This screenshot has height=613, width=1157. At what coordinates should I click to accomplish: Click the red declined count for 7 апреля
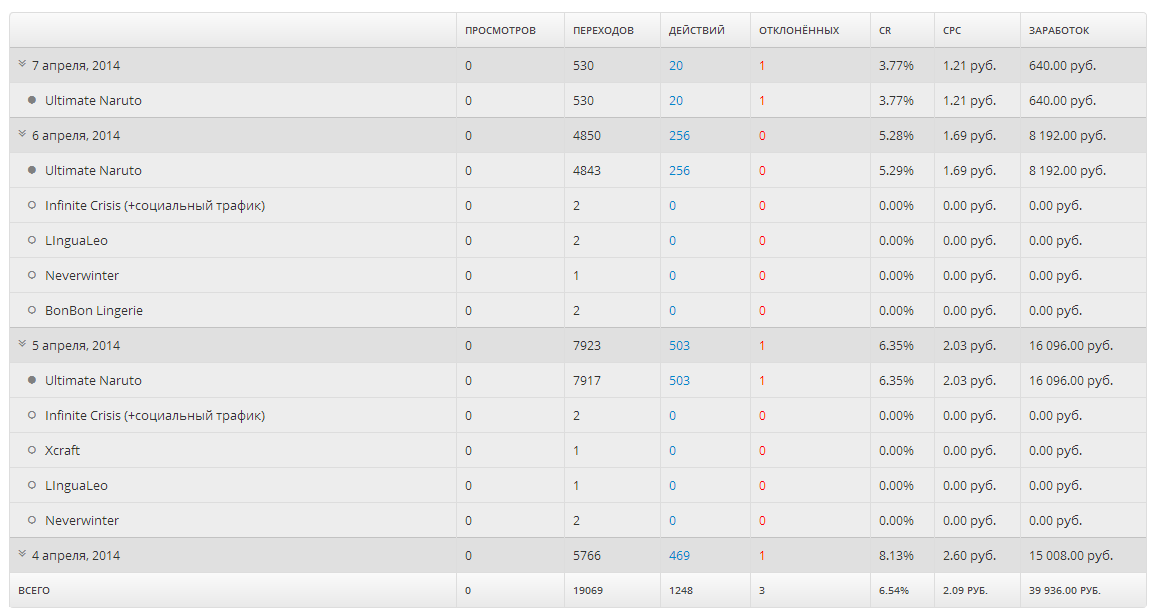[x=762, y=65]
